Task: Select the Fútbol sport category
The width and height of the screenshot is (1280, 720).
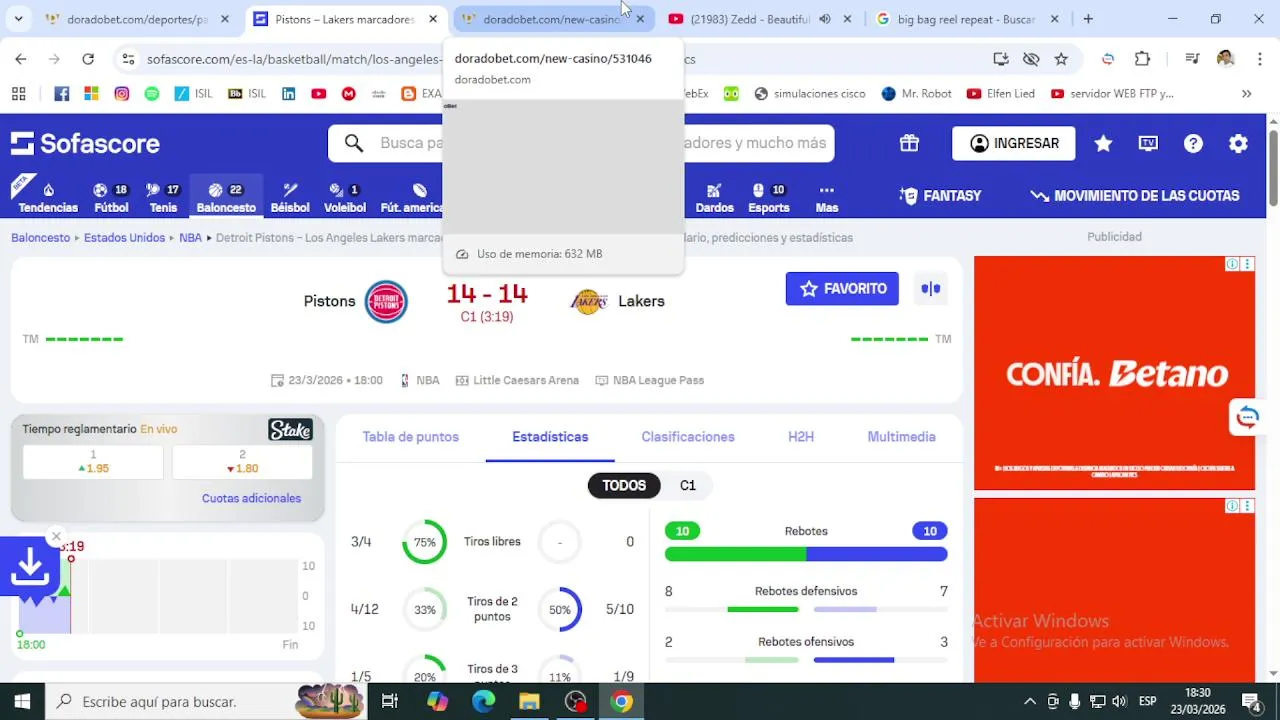Action: pos(111,197)
